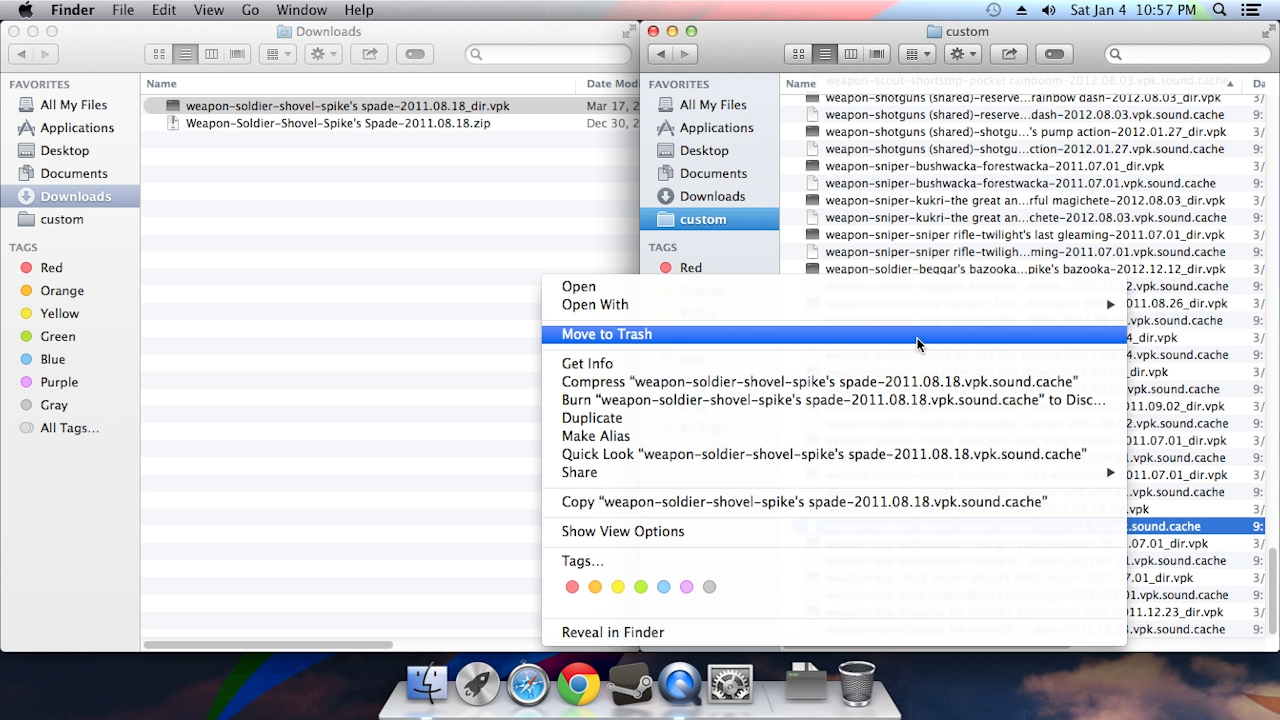Open Arrange dropdown in Downloads window
Image resolution: width=1280 pixels, height=720 pixels.
click(277, 54)
